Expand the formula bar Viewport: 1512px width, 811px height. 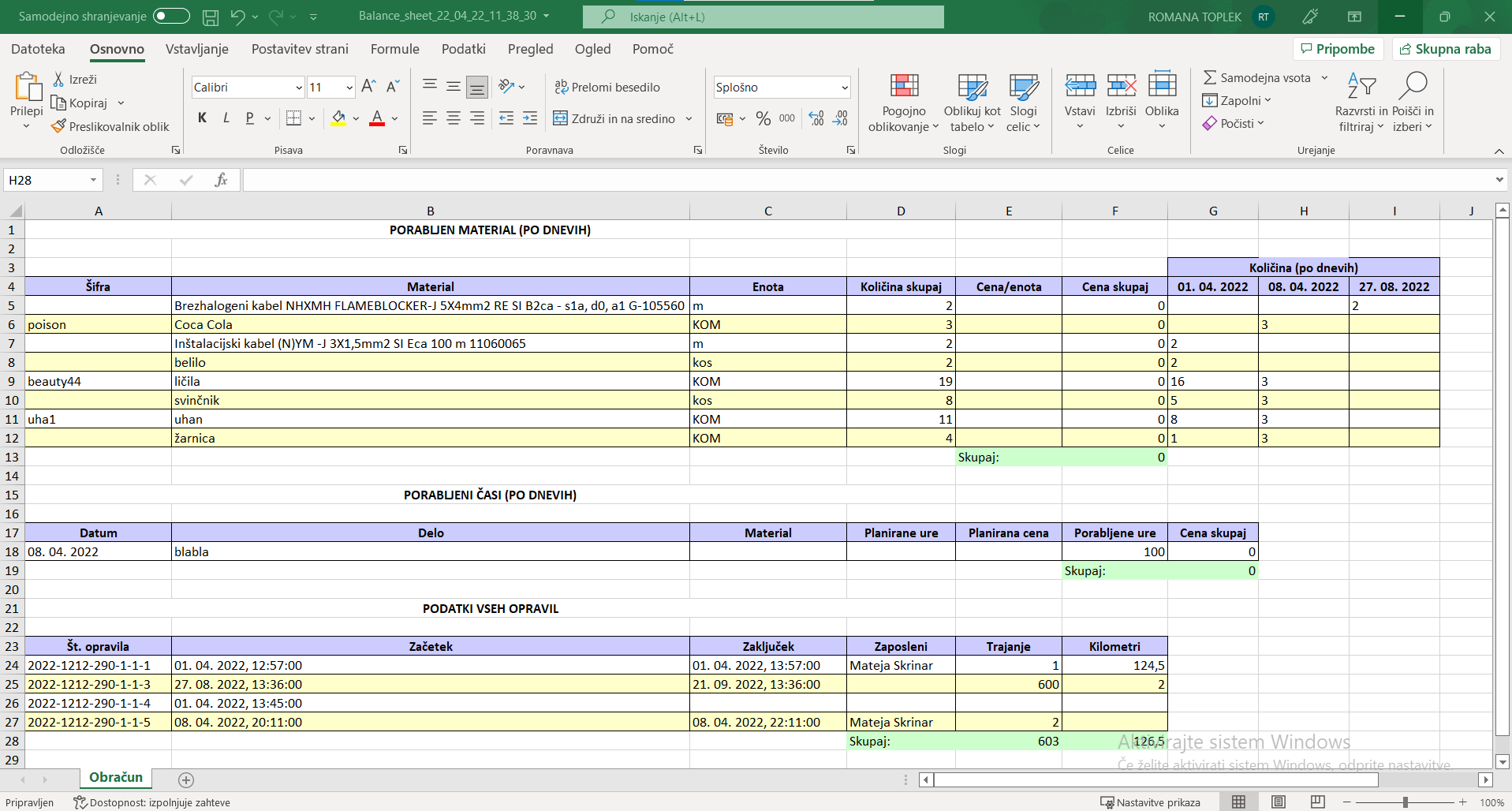[1499, 180]
